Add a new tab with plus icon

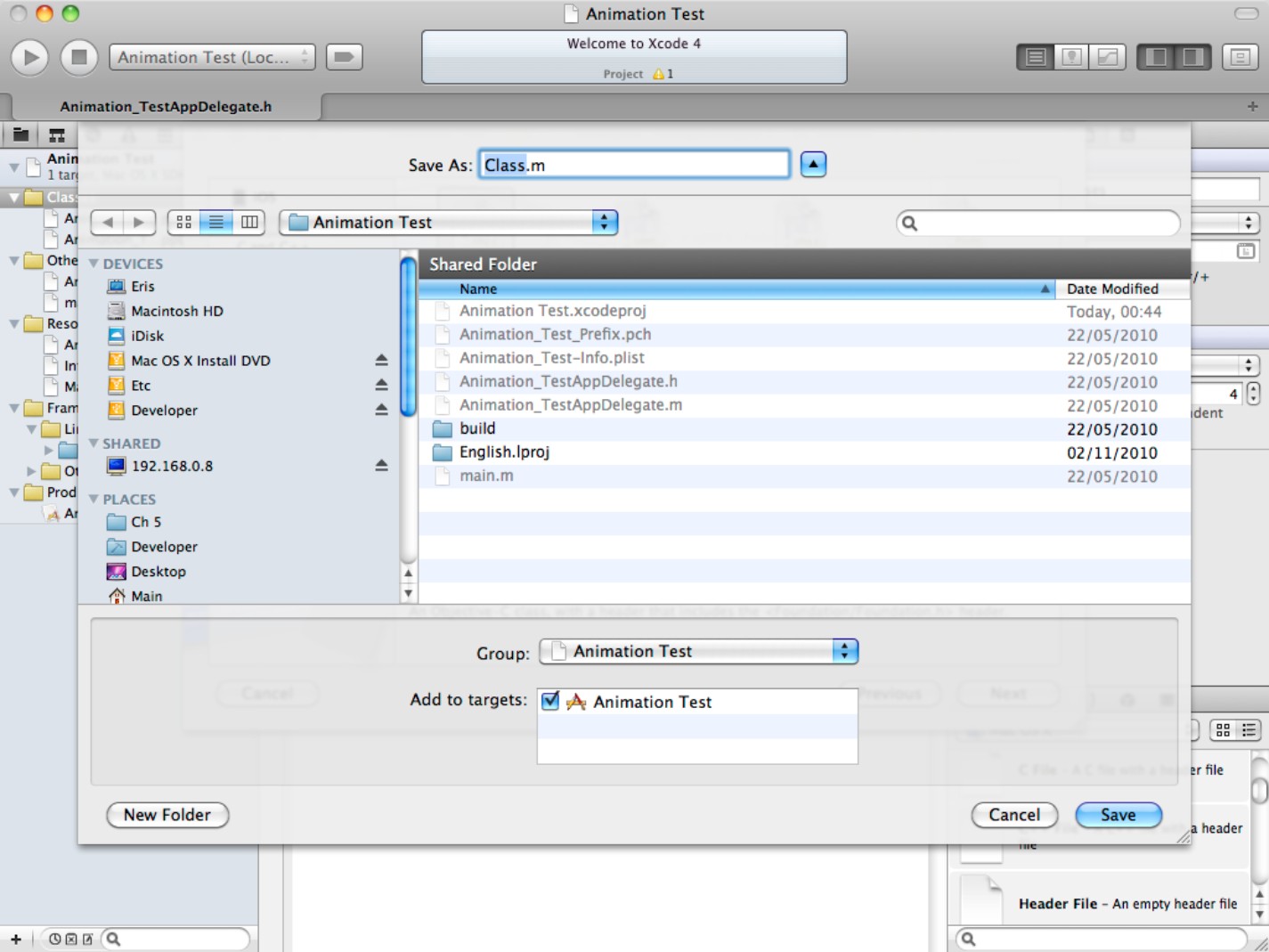(1252, 106)
